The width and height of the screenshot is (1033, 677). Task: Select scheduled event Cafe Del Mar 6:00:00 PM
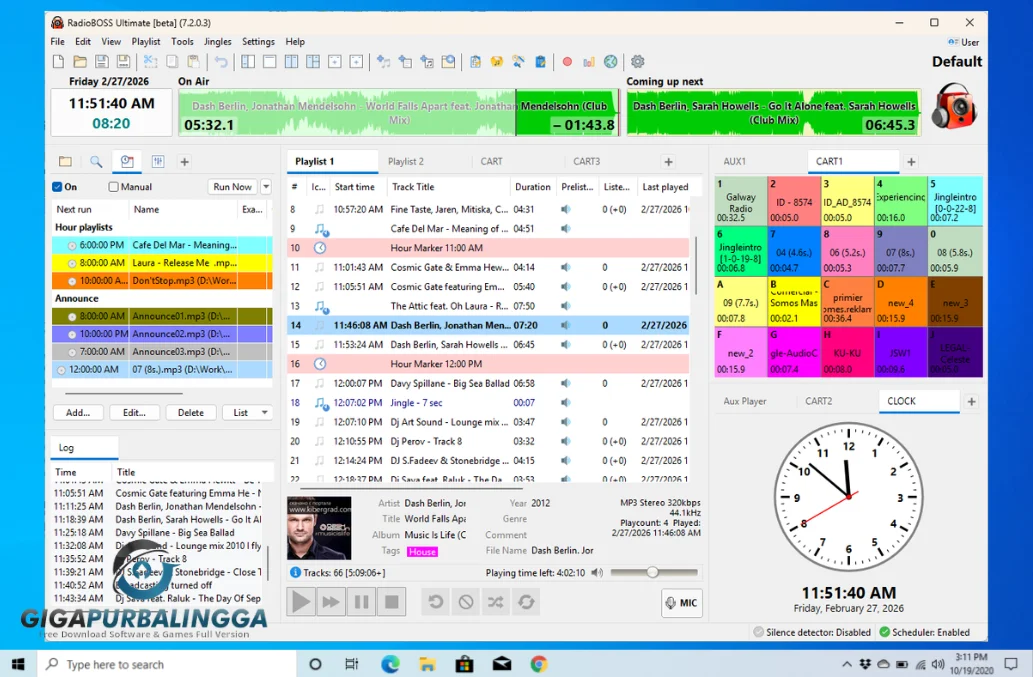pos(162,245)
